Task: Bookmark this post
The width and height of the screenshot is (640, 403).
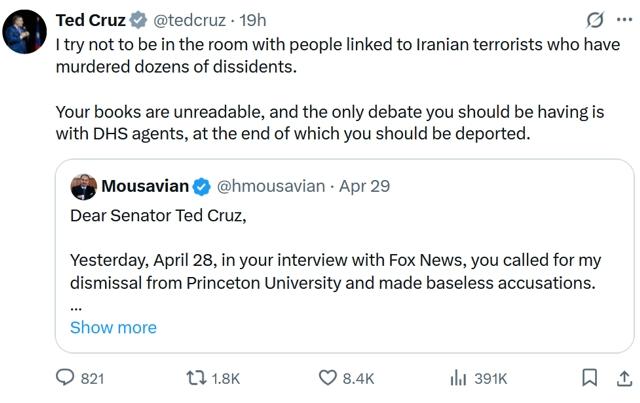Action: (589, 377)
